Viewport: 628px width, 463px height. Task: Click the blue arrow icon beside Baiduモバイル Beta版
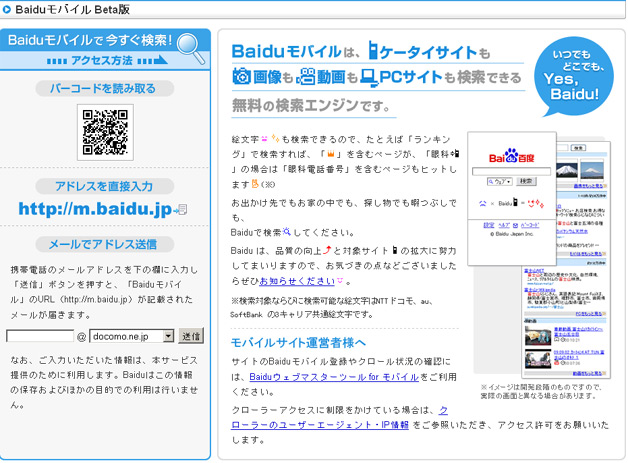click(x=8, y=10)
